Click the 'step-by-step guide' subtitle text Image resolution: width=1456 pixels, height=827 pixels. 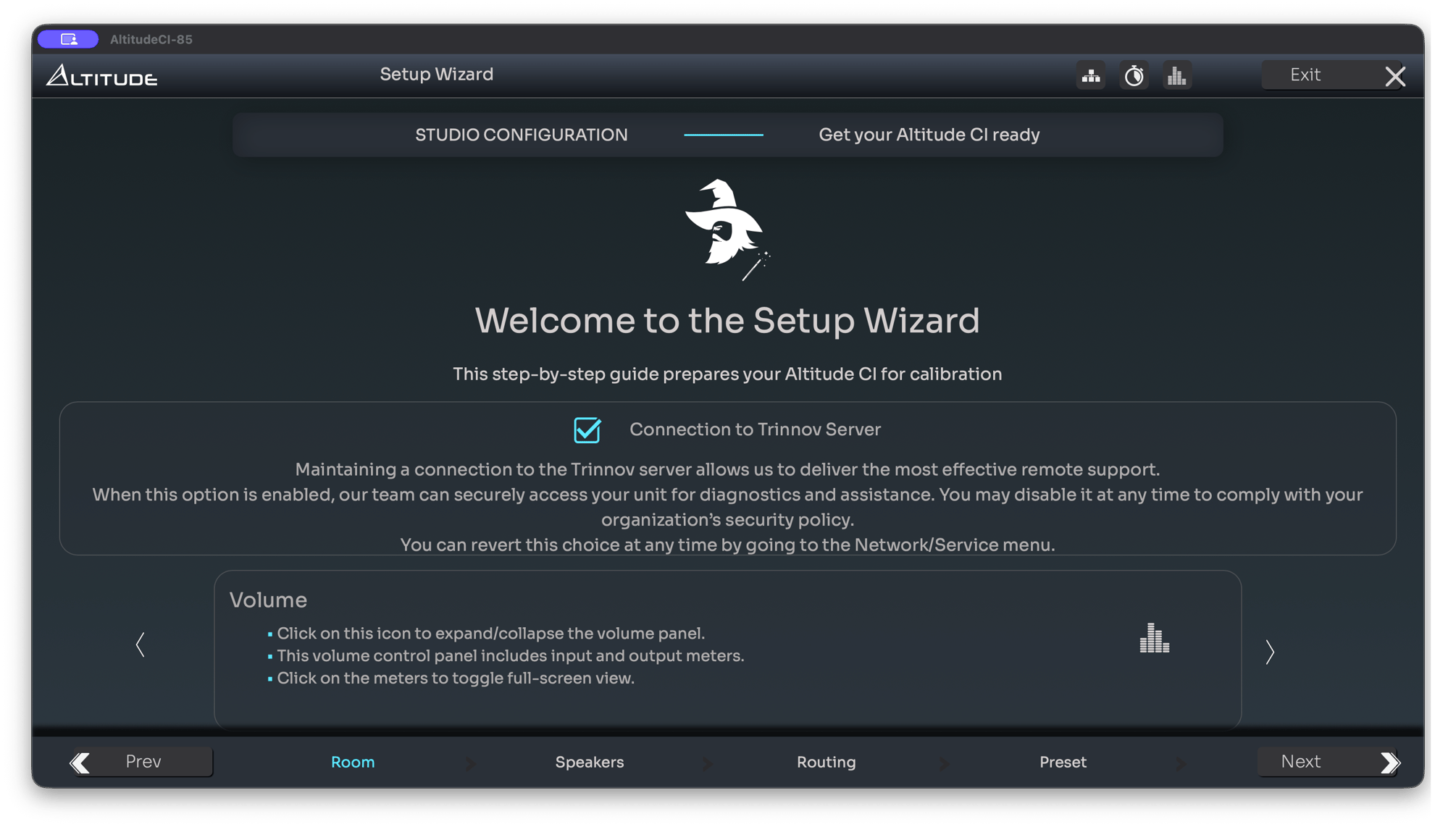[727, 374]
